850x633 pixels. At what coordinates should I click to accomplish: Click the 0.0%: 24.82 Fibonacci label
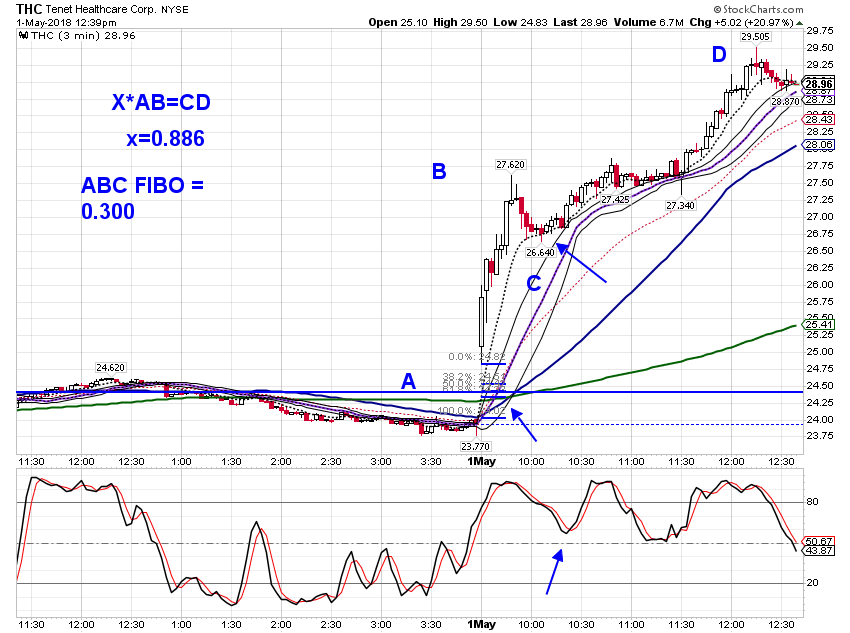click(476, 357)
